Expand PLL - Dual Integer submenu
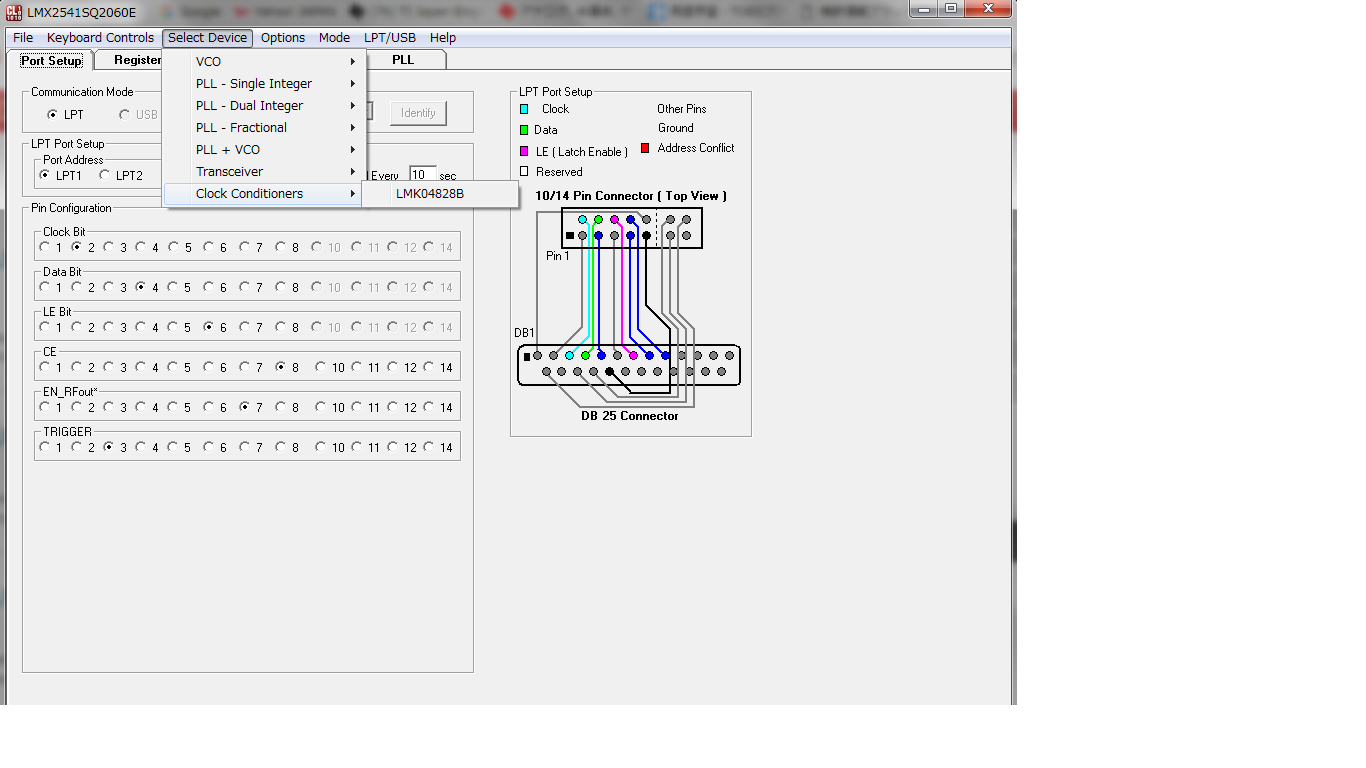1366x768 pixels. coord(265,106)
